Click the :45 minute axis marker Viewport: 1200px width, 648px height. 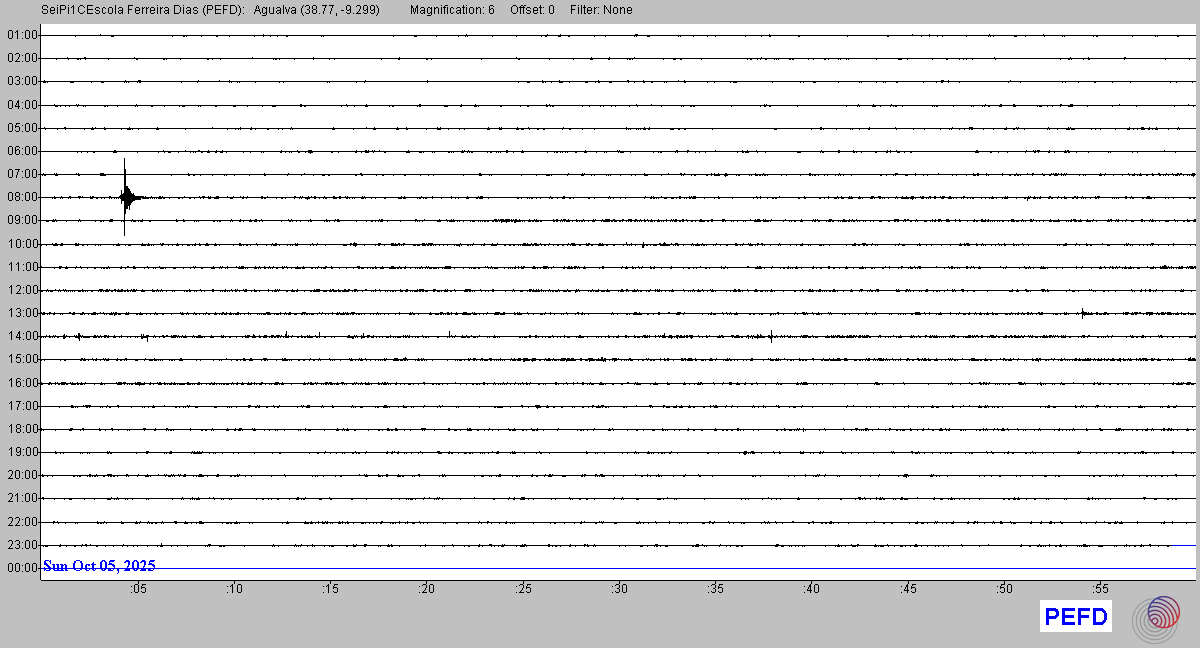(908, 589)
